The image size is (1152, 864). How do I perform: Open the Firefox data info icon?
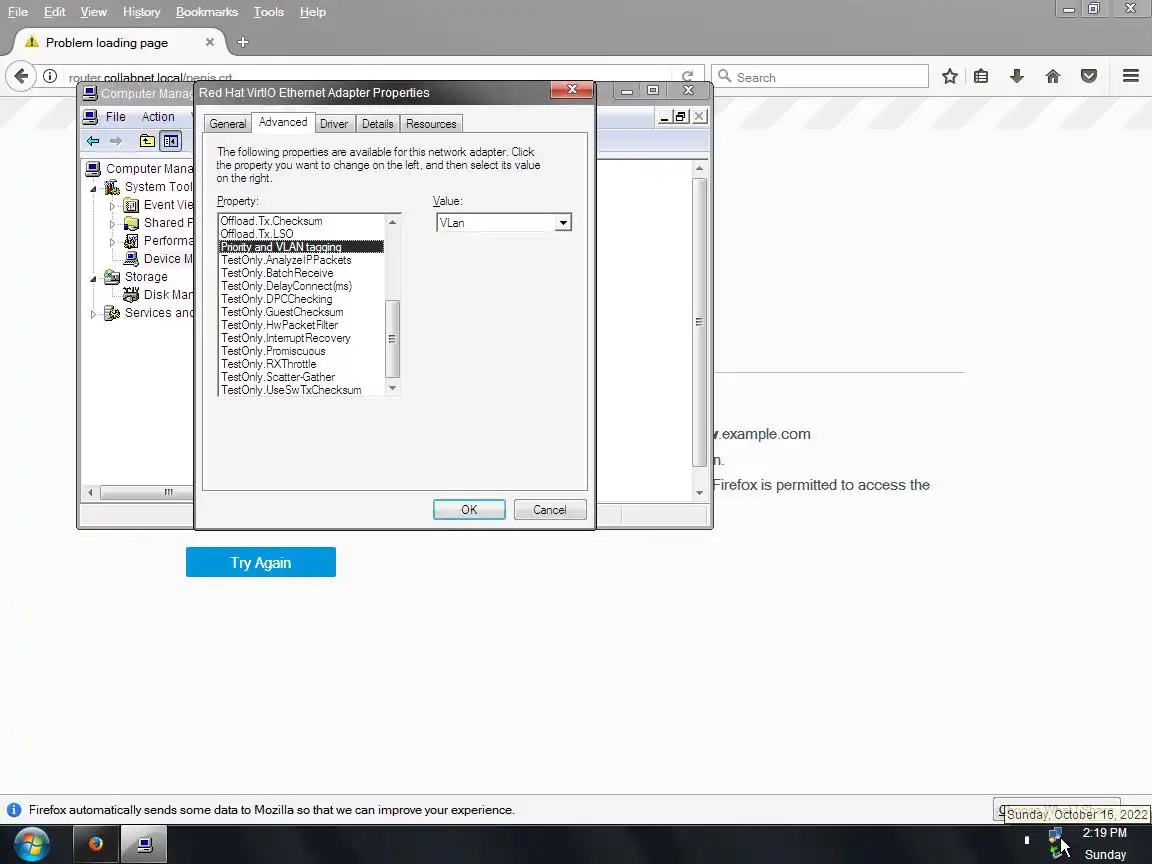coord(13,810)
